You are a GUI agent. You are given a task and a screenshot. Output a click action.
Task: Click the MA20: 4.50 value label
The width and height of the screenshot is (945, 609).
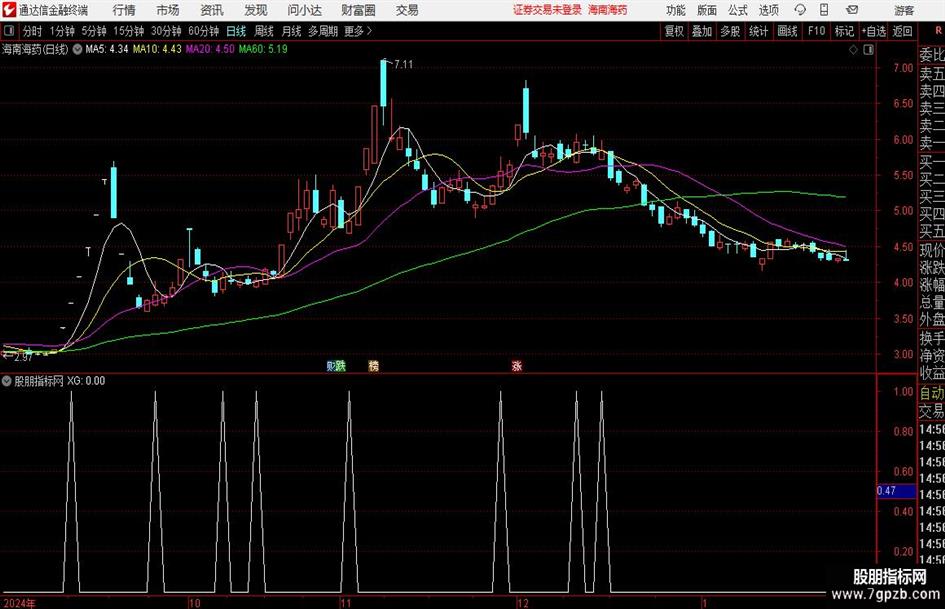pyautogui.click(x=210, y=49)
